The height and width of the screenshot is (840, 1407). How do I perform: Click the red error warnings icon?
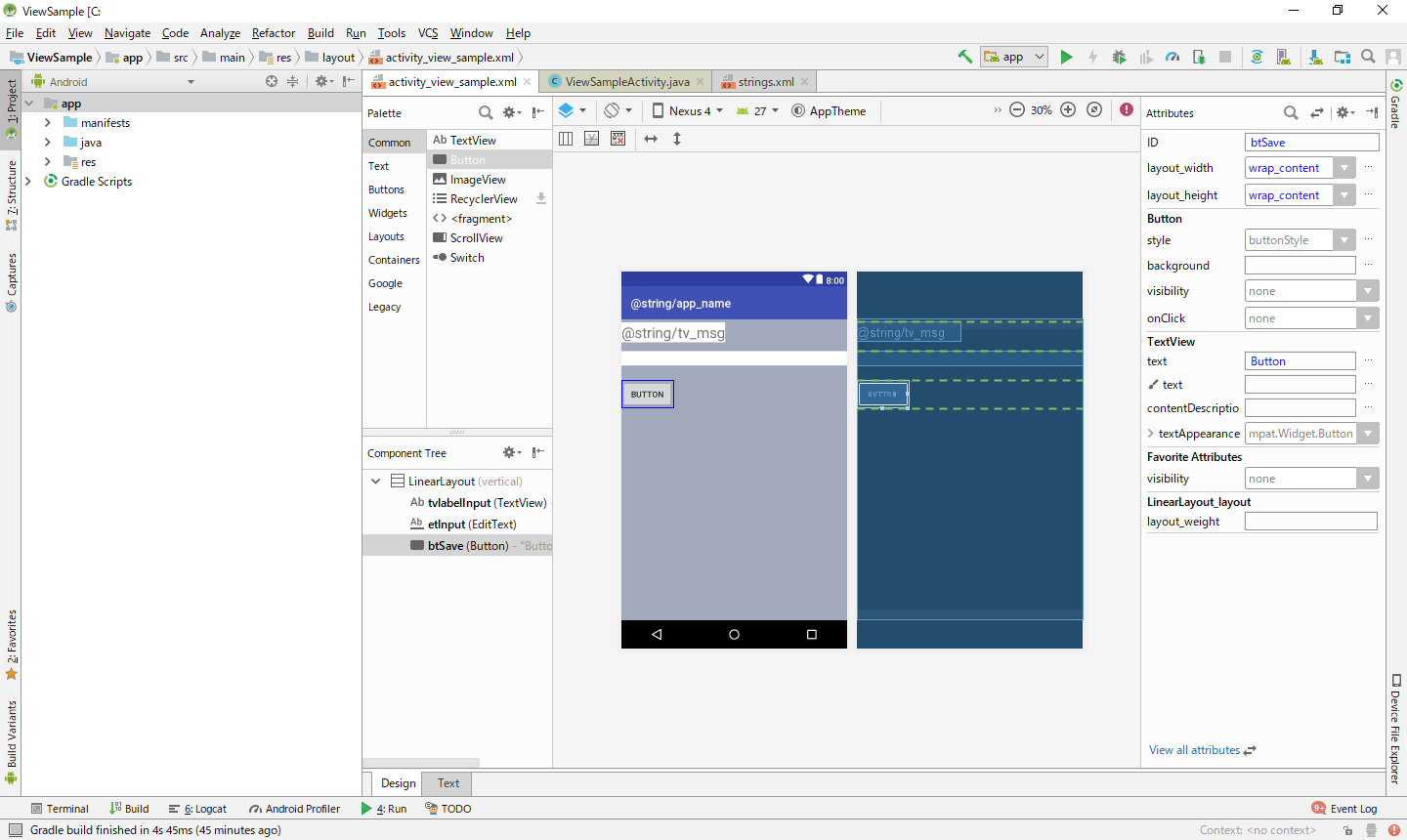pyautogui.click(x=1127, y=110)
